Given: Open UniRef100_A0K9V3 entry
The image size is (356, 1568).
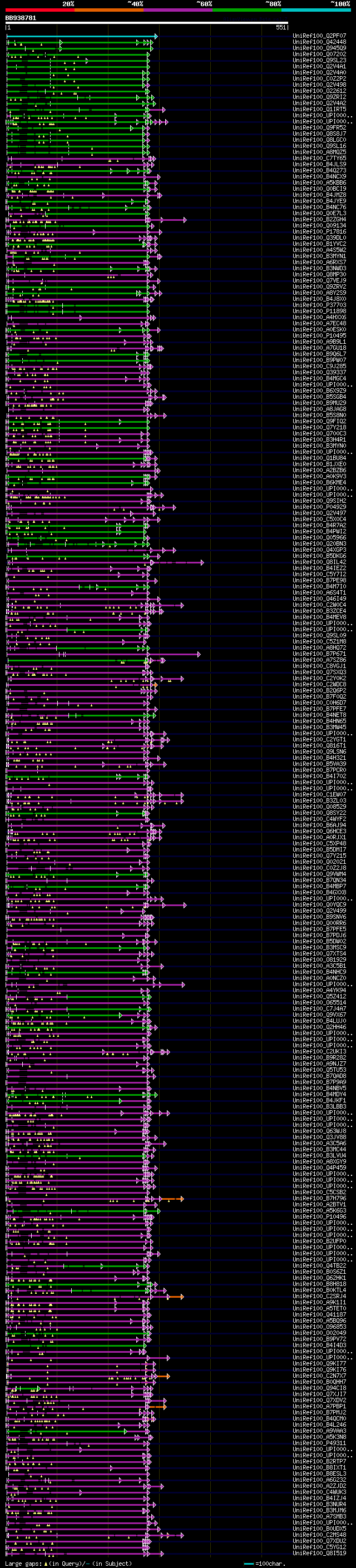Looking at the screenshot, I should (319, 477).
